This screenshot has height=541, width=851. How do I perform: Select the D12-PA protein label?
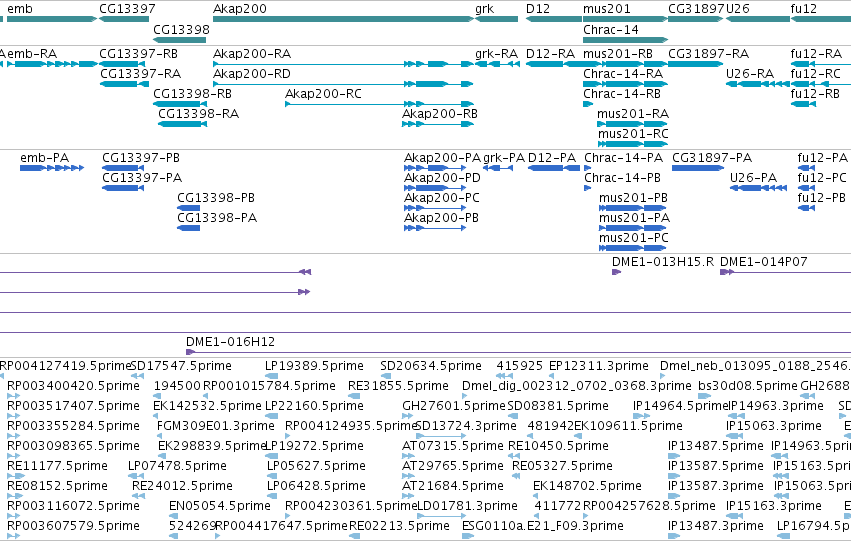point(552,158)
